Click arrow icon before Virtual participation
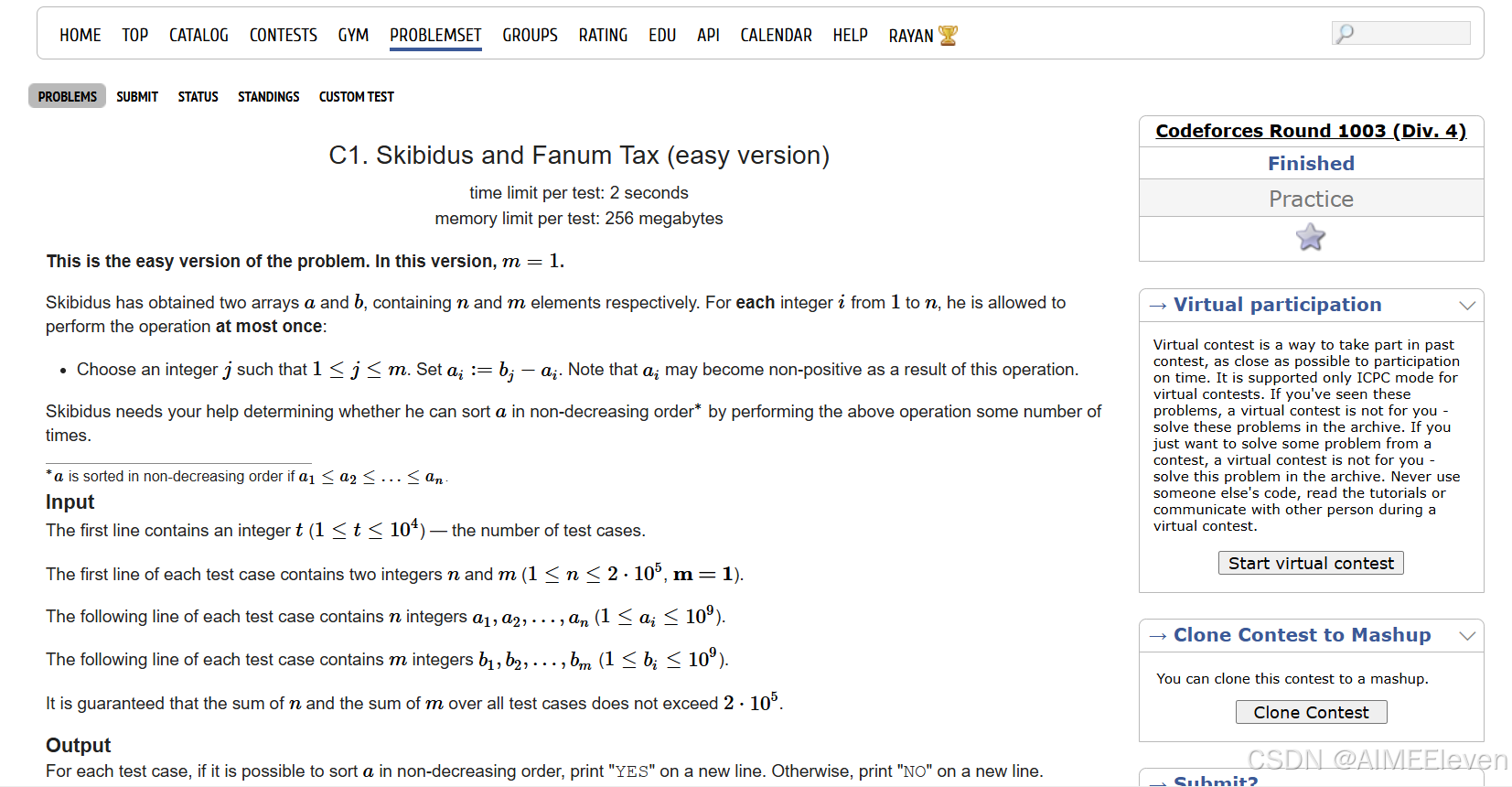 tap(1158, 306)
